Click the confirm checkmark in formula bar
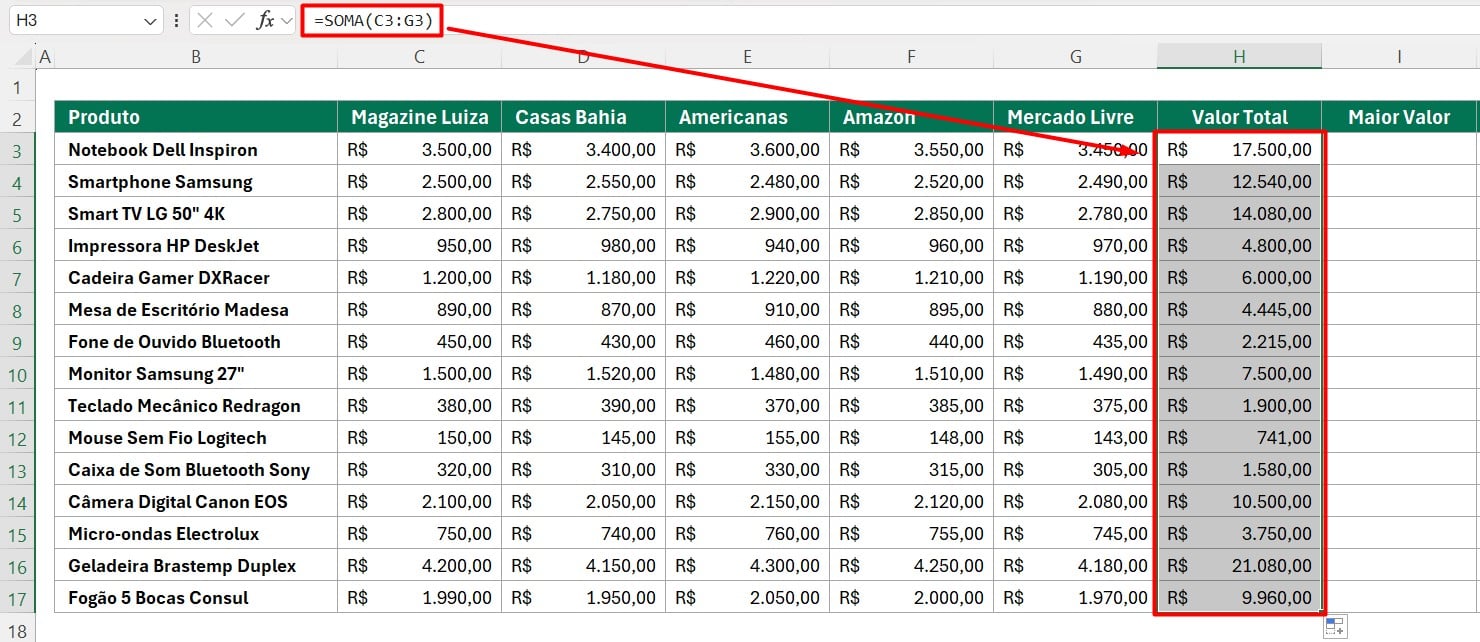This screenshot has width=1480, height=642. [235, 20]
